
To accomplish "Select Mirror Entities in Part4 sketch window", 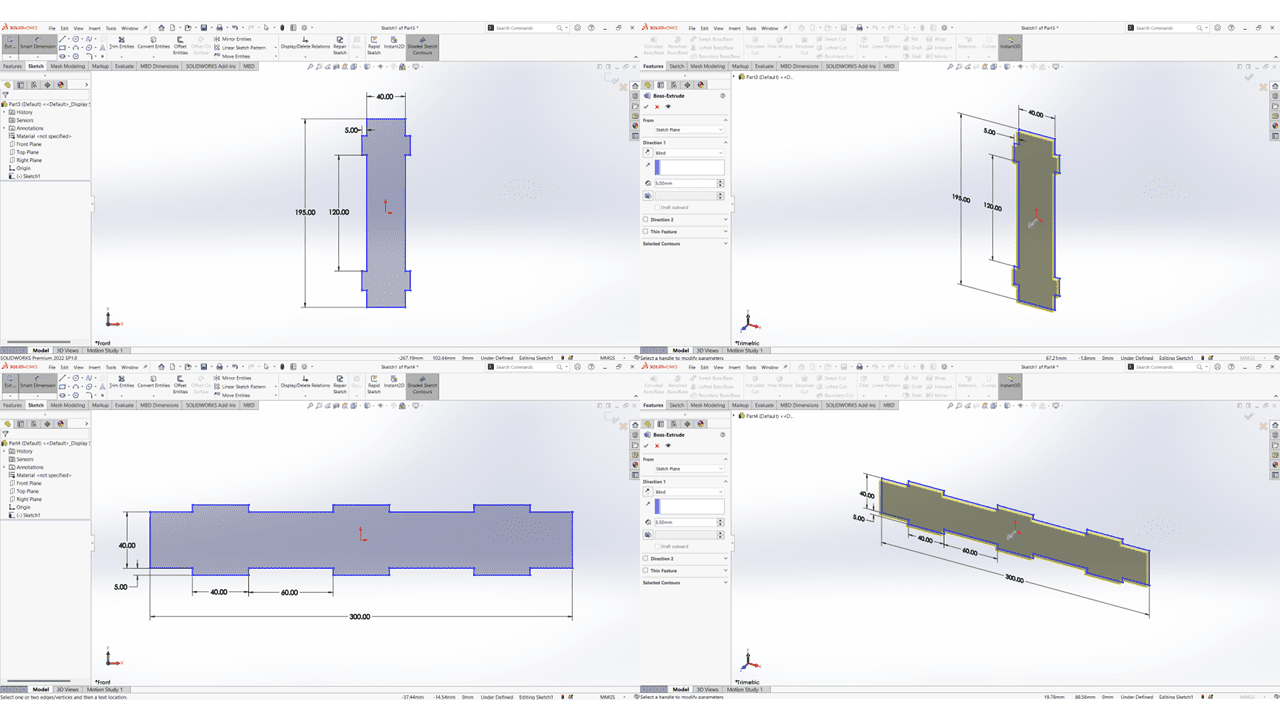I will (x=231, y=378).
